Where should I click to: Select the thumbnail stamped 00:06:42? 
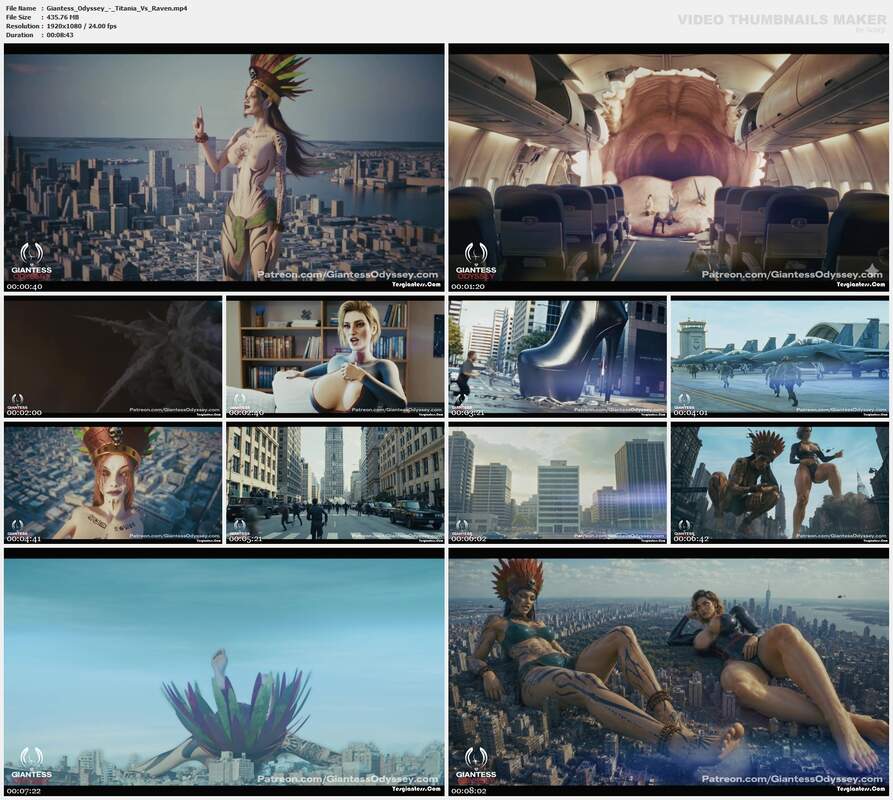pyautogui.click(x=780, y=483)
